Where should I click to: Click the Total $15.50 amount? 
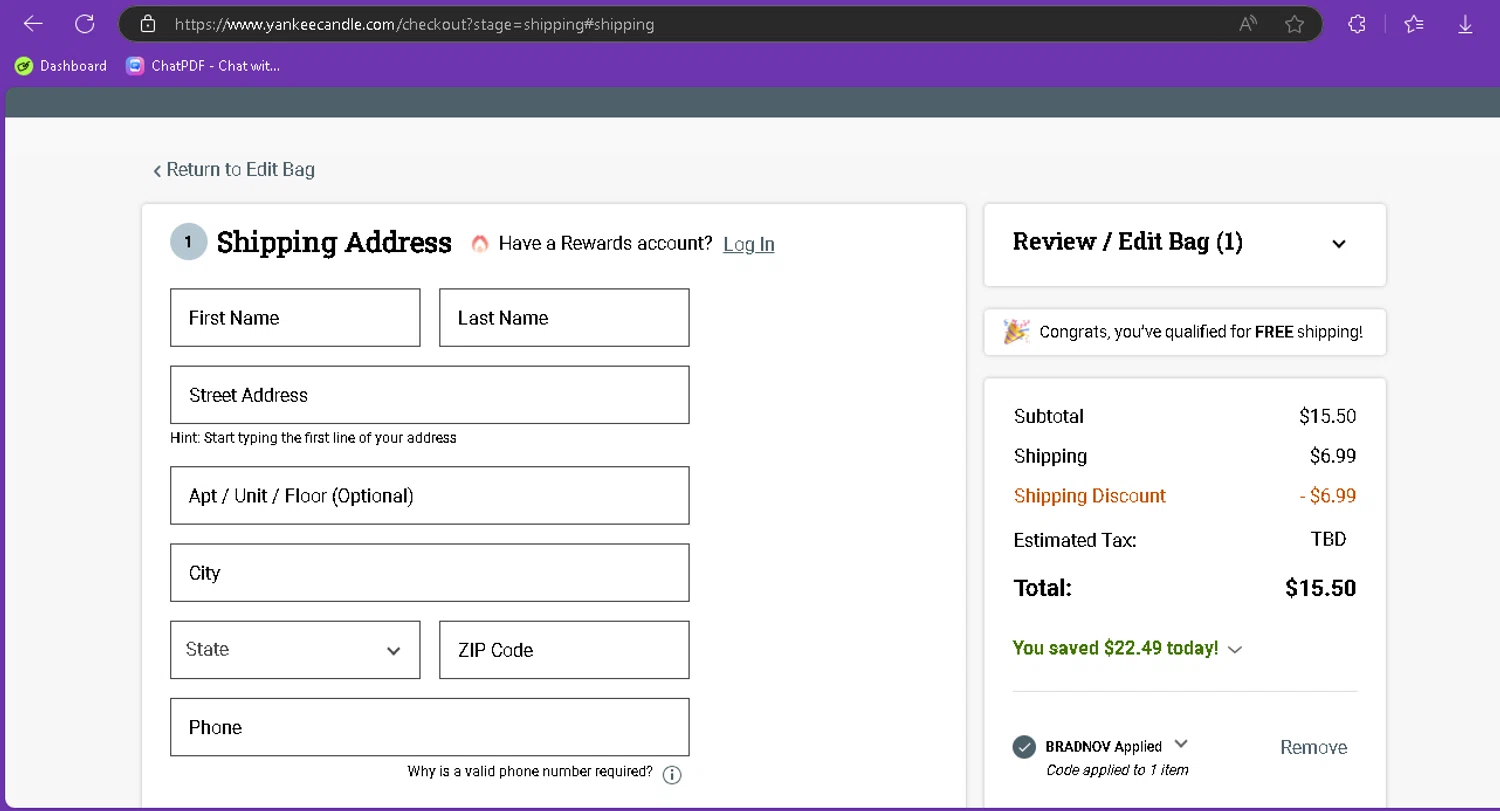click(x=1320, y=588)
